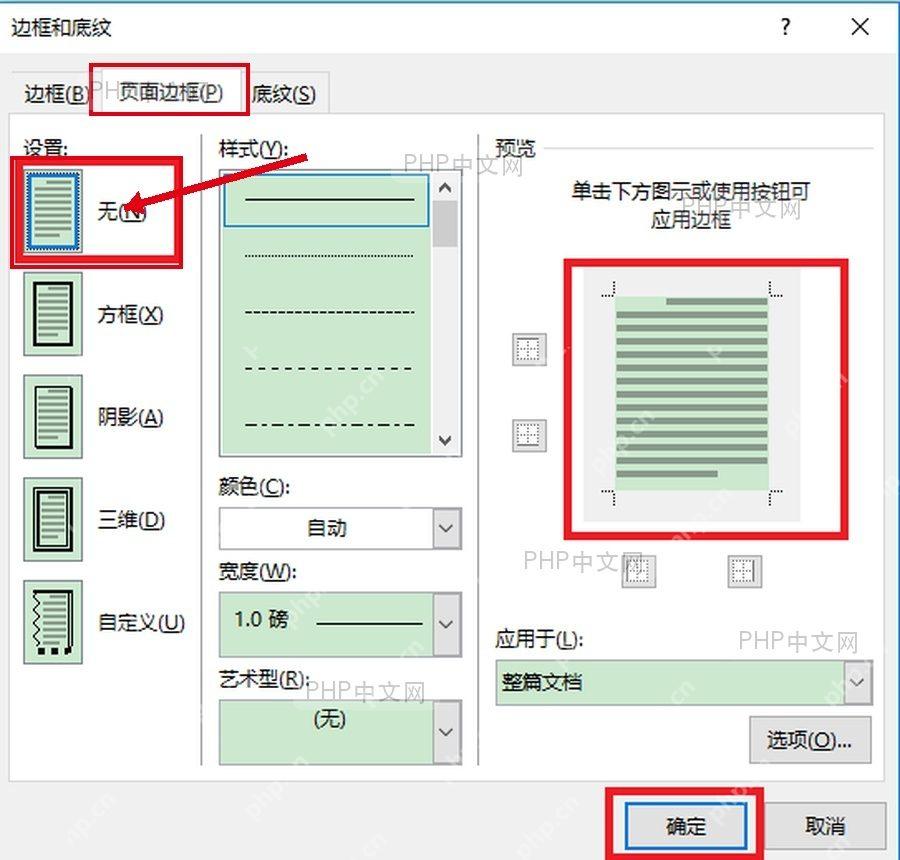Select the 无(N) no-border setting icon

(x=52, y=211)
